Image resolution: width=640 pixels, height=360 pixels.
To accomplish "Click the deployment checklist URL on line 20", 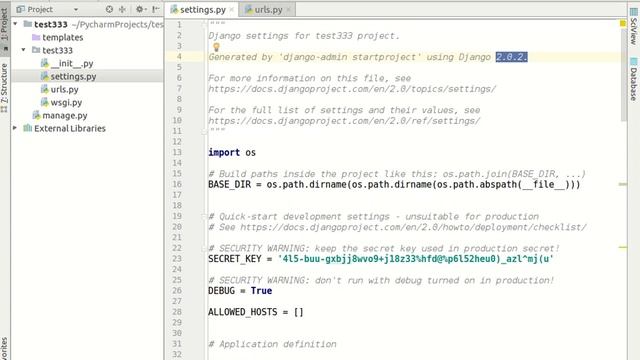I will tap(413, 227).
